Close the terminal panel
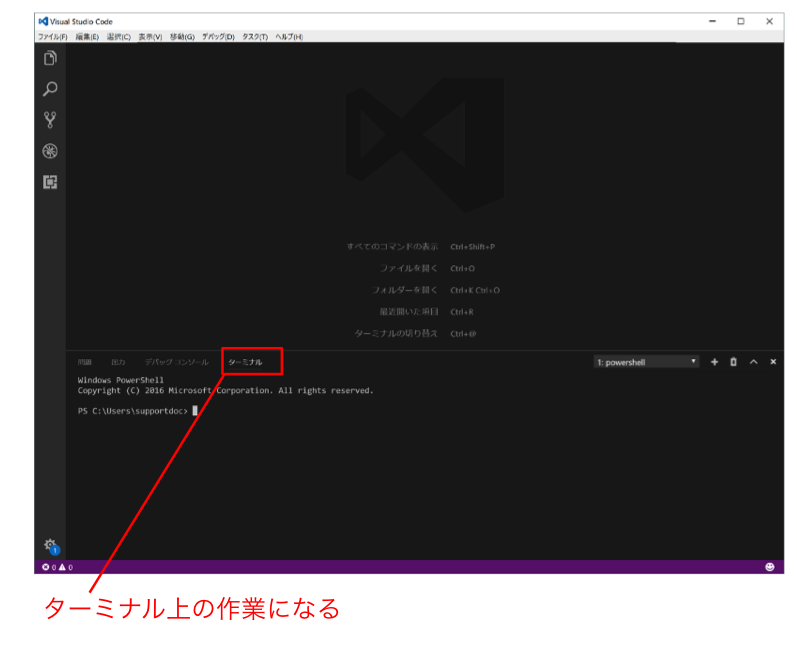 [x=773, y=362]
